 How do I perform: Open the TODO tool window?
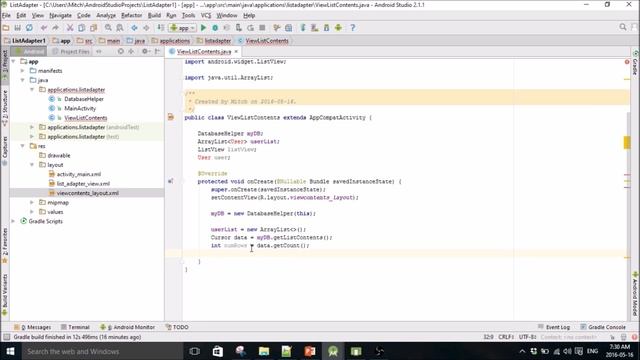coord(177,327)
